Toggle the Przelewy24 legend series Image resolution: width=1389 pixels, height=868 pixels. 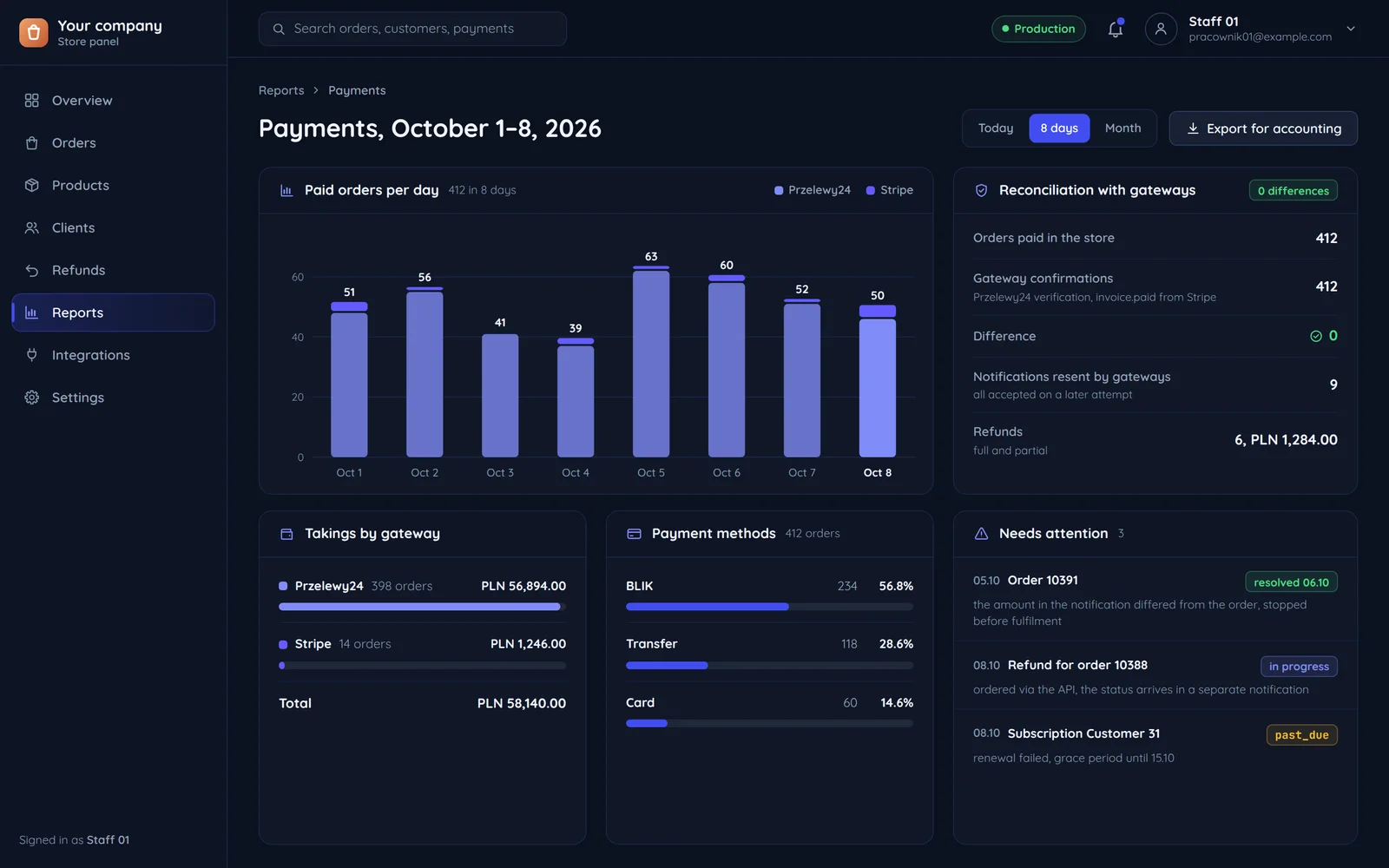pyautogui.click(x=813, y=190)
